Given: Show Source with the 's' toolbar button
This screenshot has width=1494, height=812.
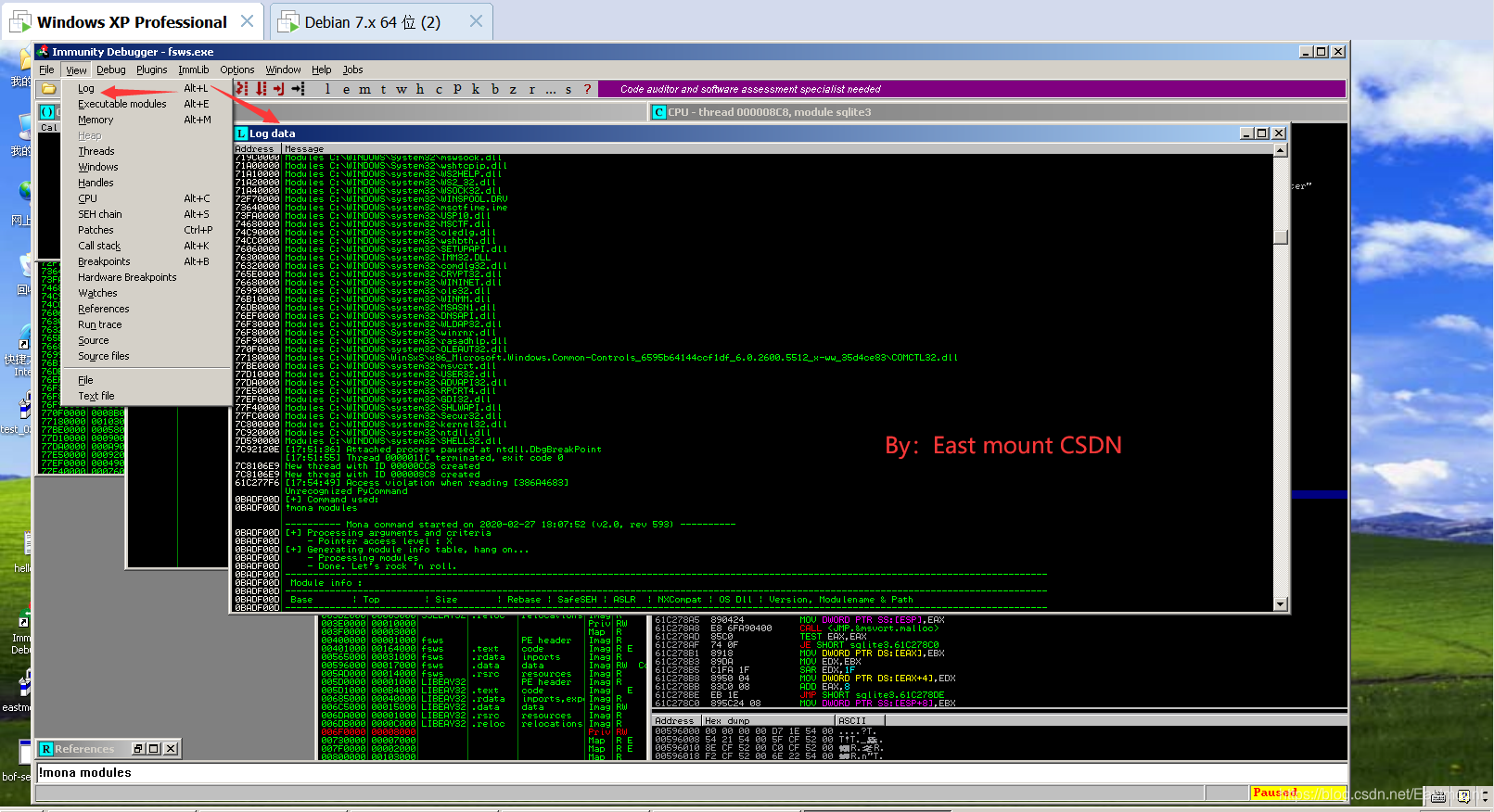Looking at the screenshot, I should click(x=568, y=89).
